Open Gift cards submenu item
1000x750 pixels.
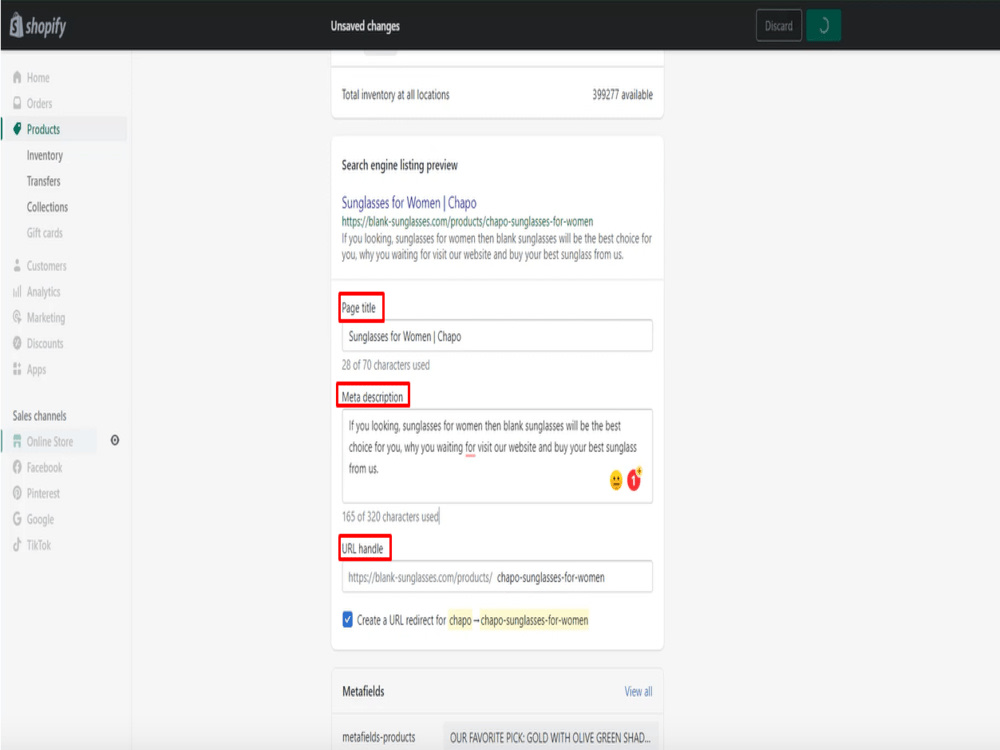pos(45,232)
